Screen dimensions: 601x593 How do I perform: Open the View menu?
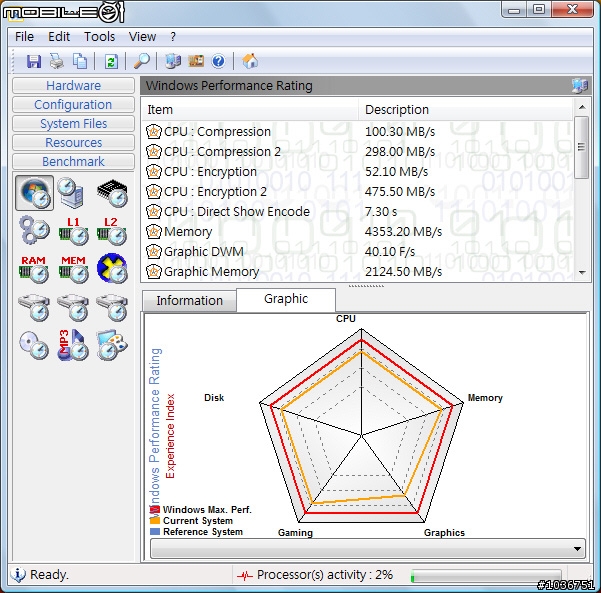tap(142, 37)
